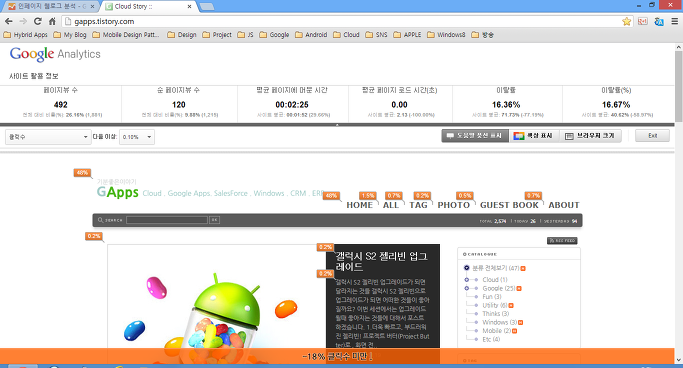The image size is (683, 368).
Task: Open the APPLE bookmark folder
Action: (407, 34)
